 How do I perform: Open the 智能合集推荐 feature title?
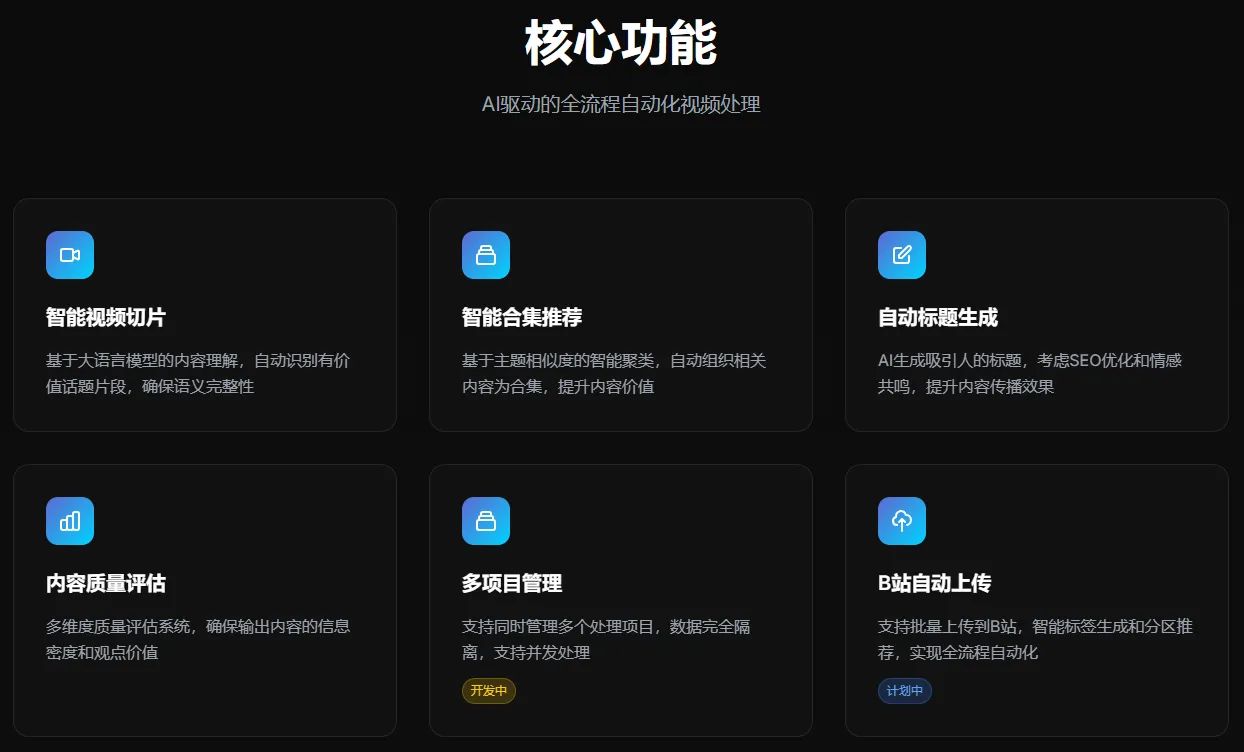[x=522, y=318]
